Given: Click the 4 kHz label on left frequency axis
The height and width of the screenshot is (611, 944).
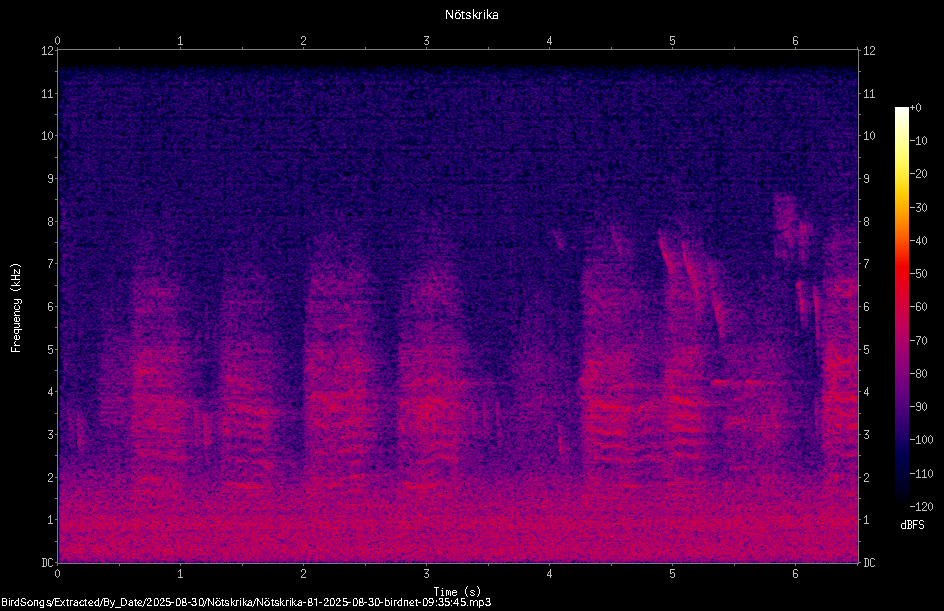Looking at the screenshot, I should [x=51, y=392].
